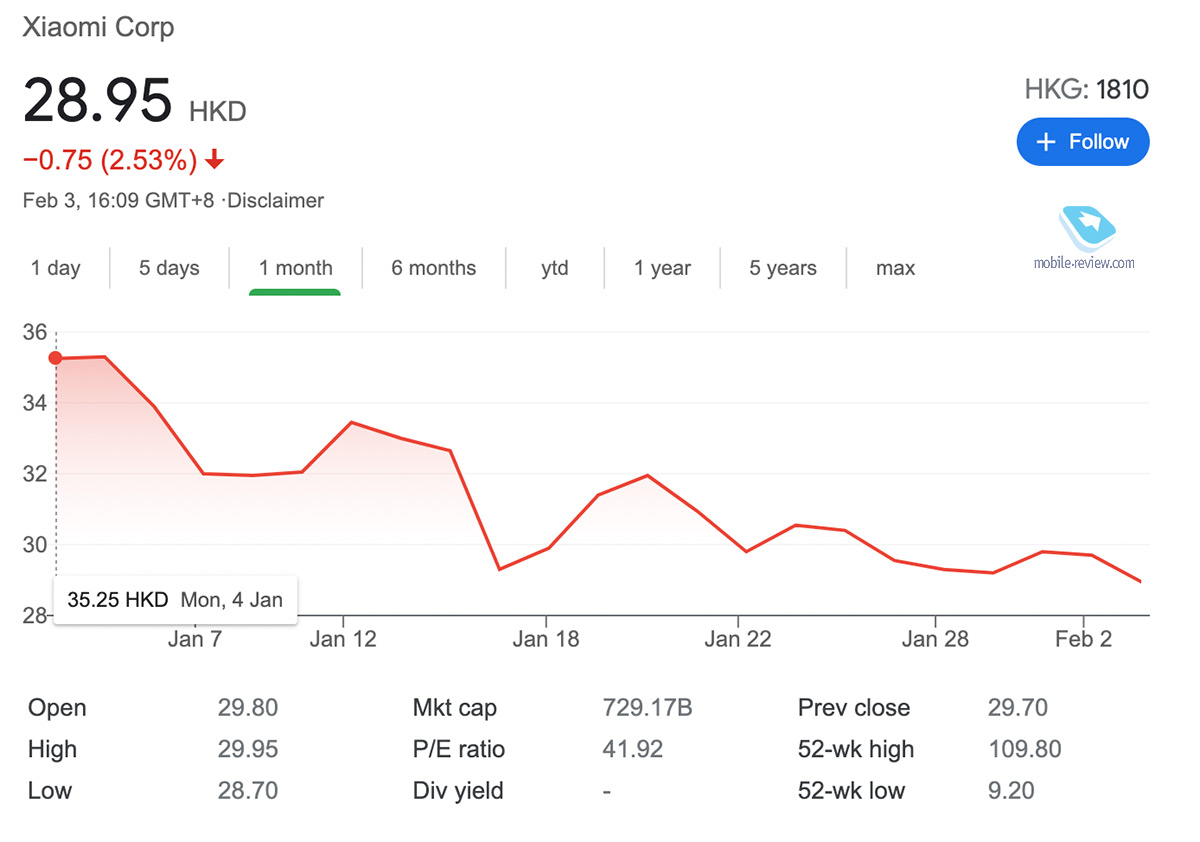This screenshot has height=842, width=1200.
Task: Show the ytd chart range
Action: pos(555,268)
